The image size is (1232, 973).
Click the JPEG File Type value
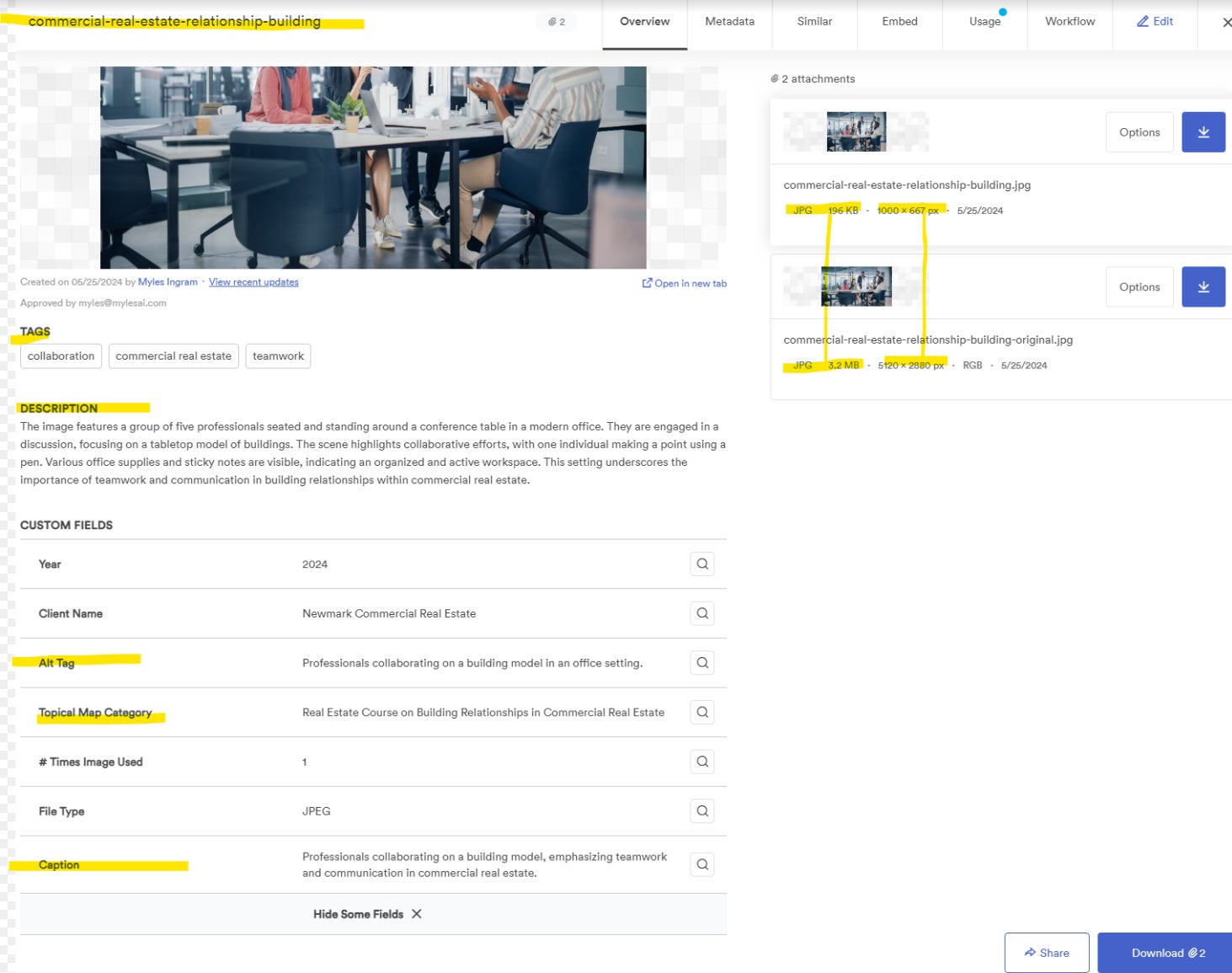click(317, 811)
